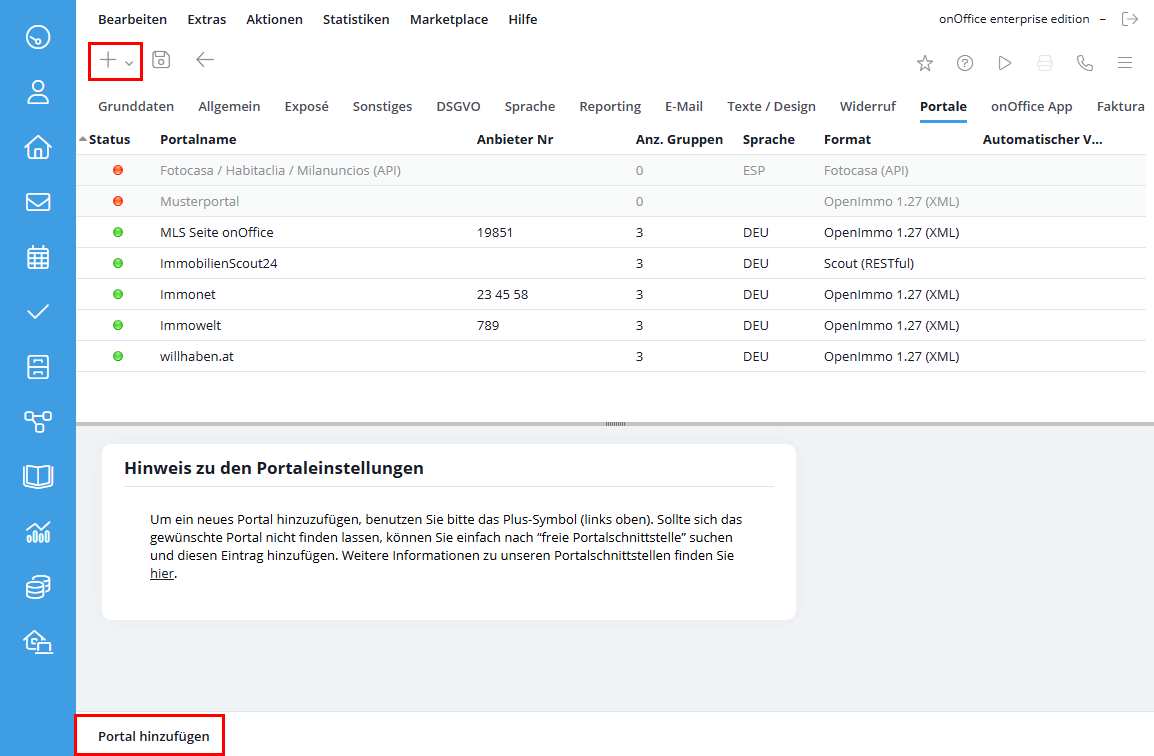
Task: Open the 'hier' link in the hint
Action: tap(162, 573)
